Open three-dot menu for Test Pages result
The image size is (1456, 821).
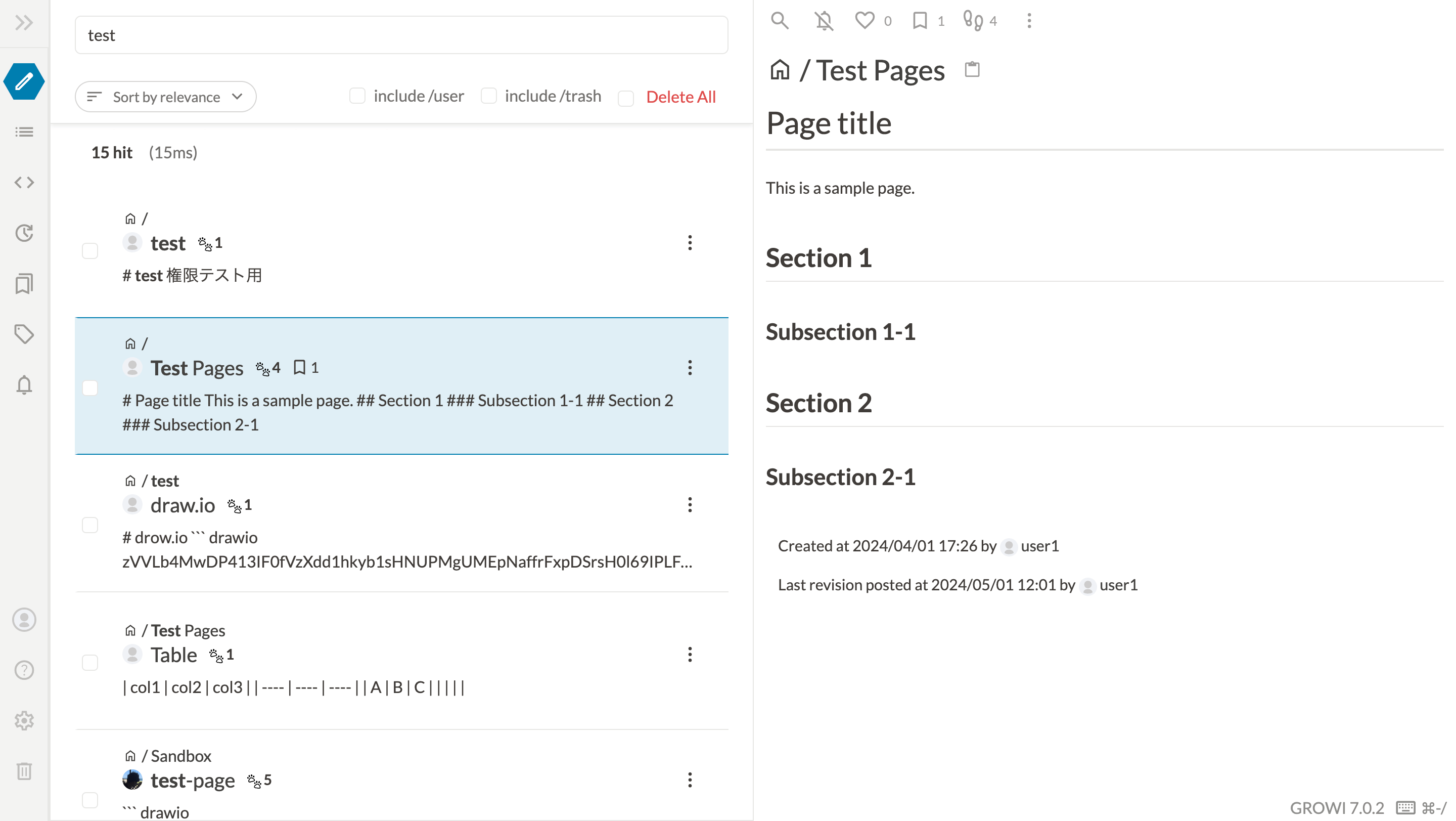click(x=690, y=368)
